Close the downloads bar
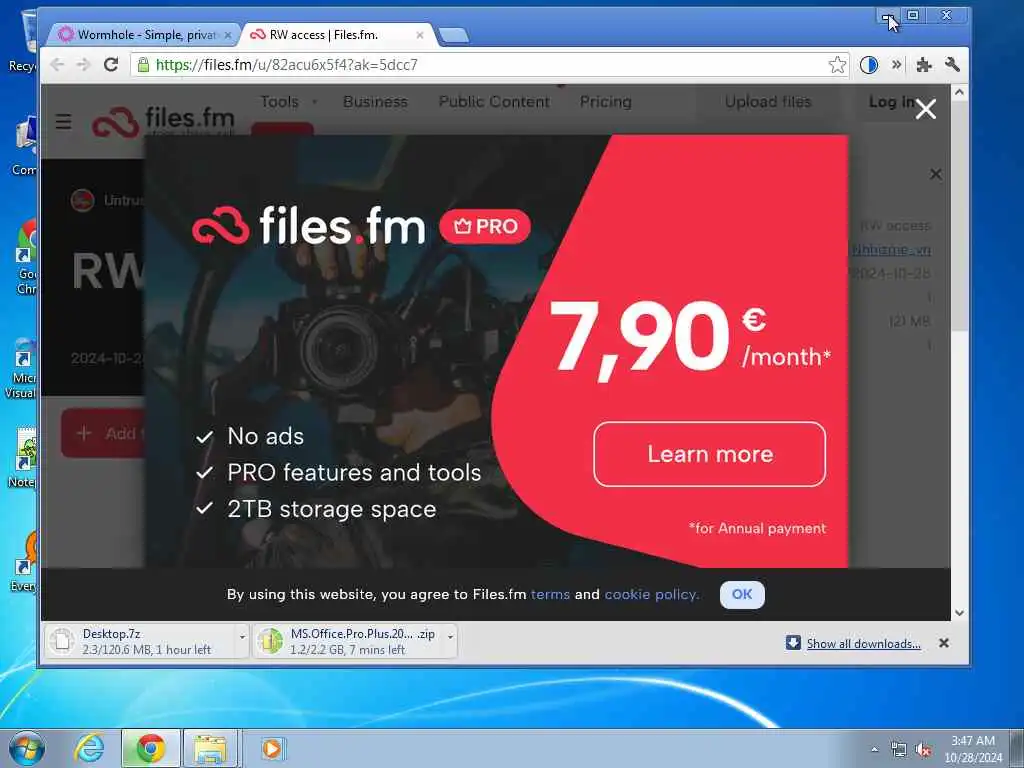Viewport: 1024px width, 768px height. [x=944, y=643]
